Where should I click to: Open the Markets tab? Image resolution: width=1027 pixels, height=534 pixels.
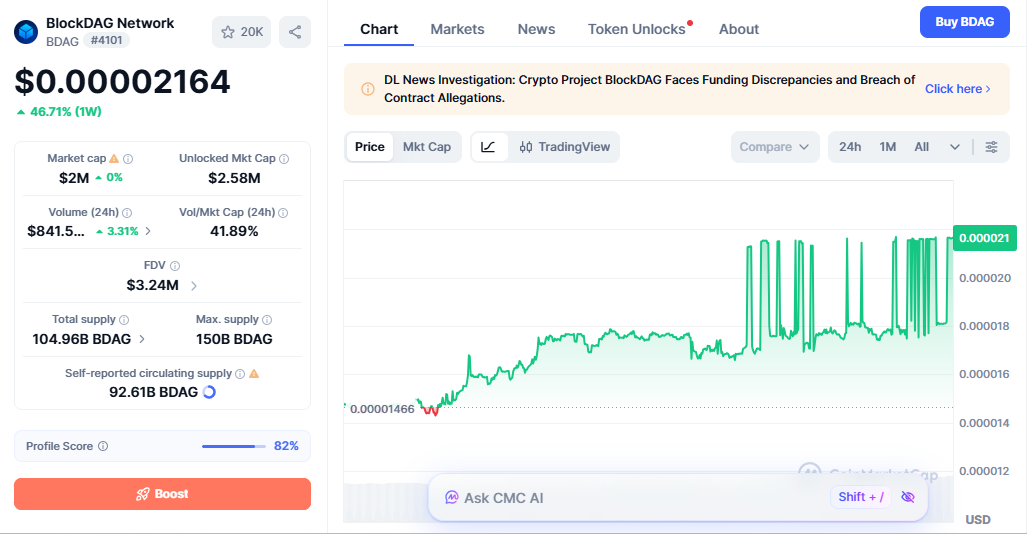(x=457, y=29)
